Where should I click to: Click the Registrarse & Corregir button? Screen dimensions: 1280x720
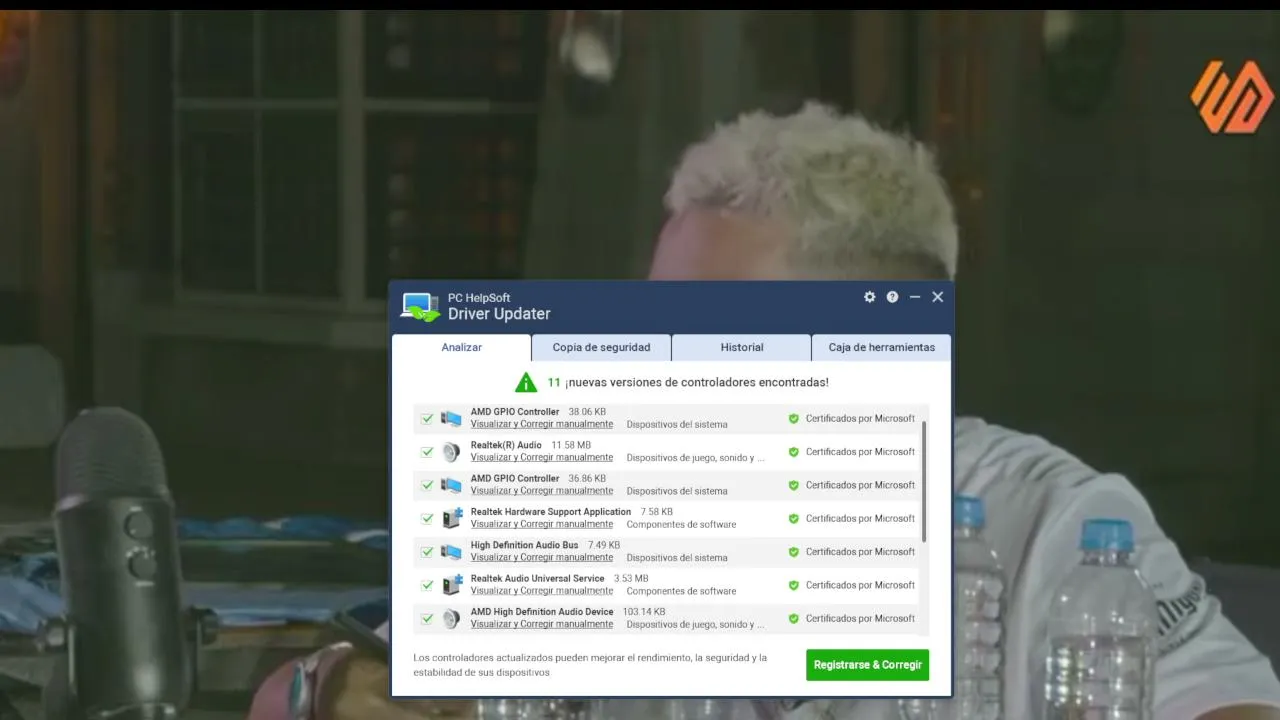(x=868, y=665)
